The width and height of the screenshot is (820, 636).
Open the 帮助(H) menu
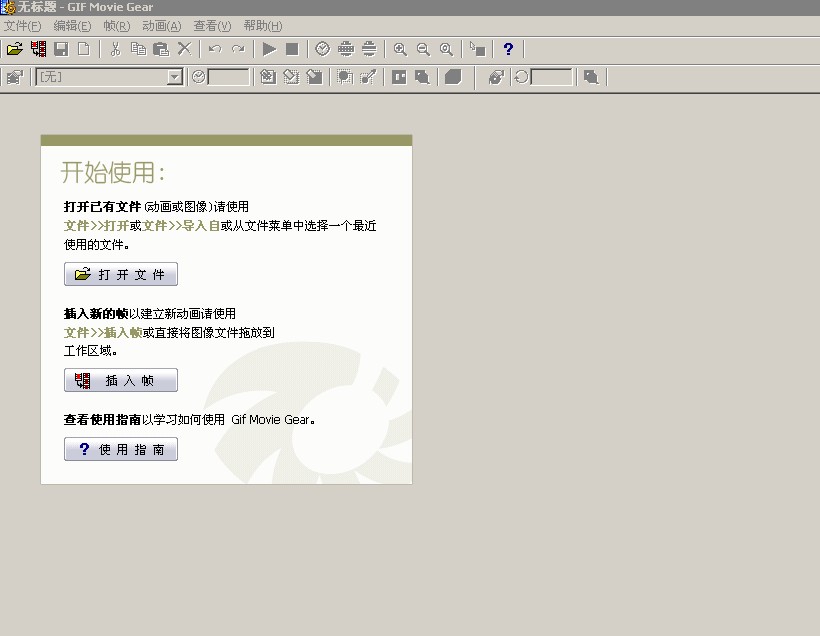click(263, 26)
